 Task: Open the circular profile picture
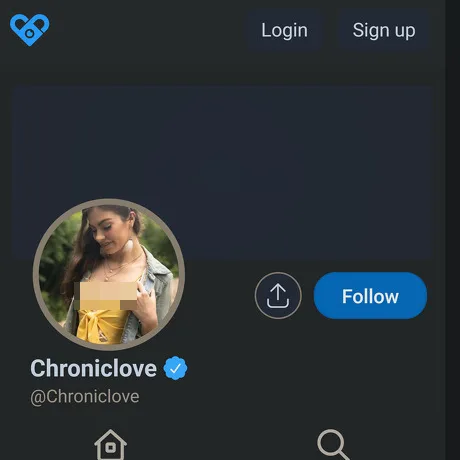pyautogui.click(x=109, y=274)
